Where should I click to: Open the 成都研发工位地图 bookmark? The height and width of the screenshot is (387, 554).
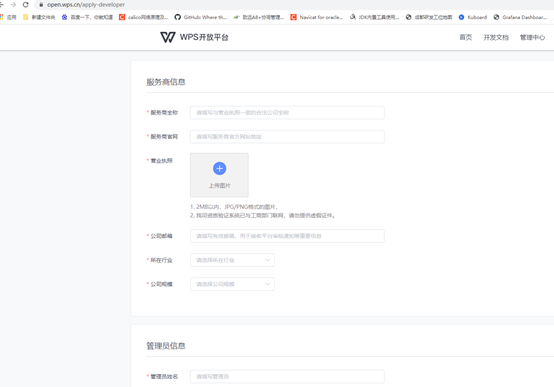[x=429, y=17]
